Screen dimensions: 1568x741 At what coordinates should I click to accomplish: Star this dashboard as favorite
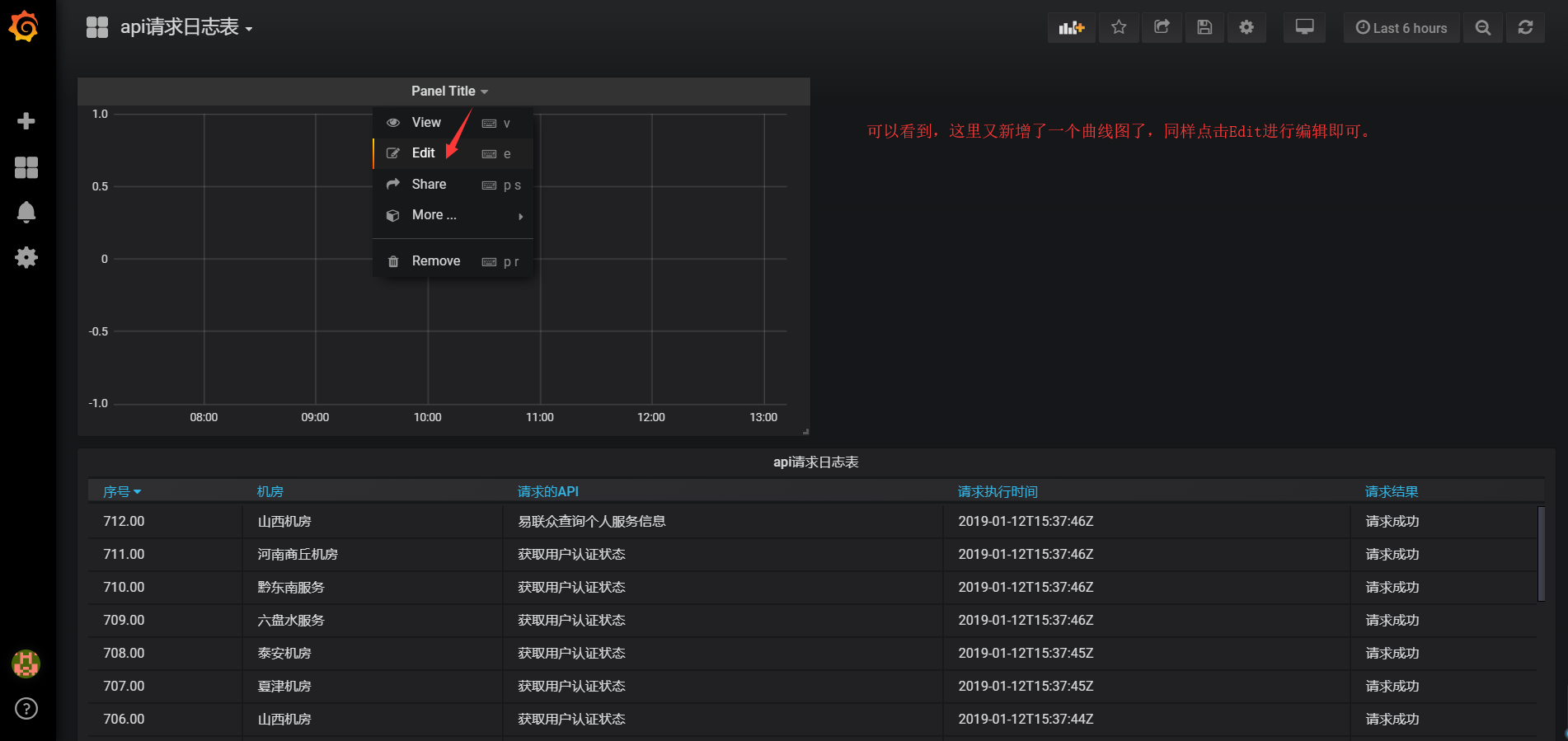point(1119,27)
